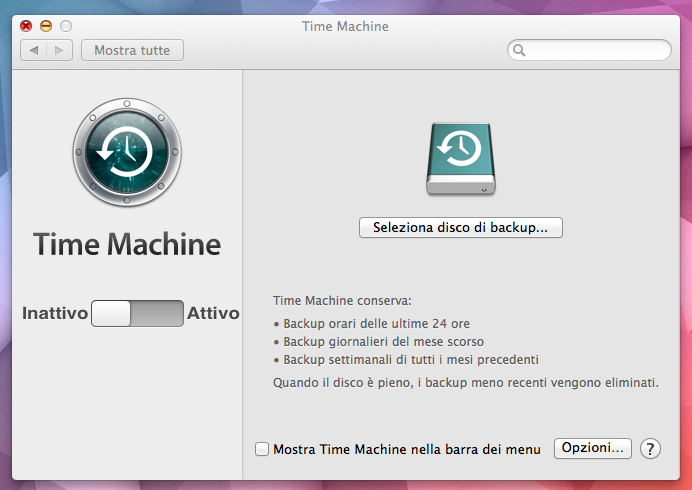Image resolution: width=692 pixels, height=490 pixels.
Task: Go forward with the right arrow button
Action: tap(59, 50)
